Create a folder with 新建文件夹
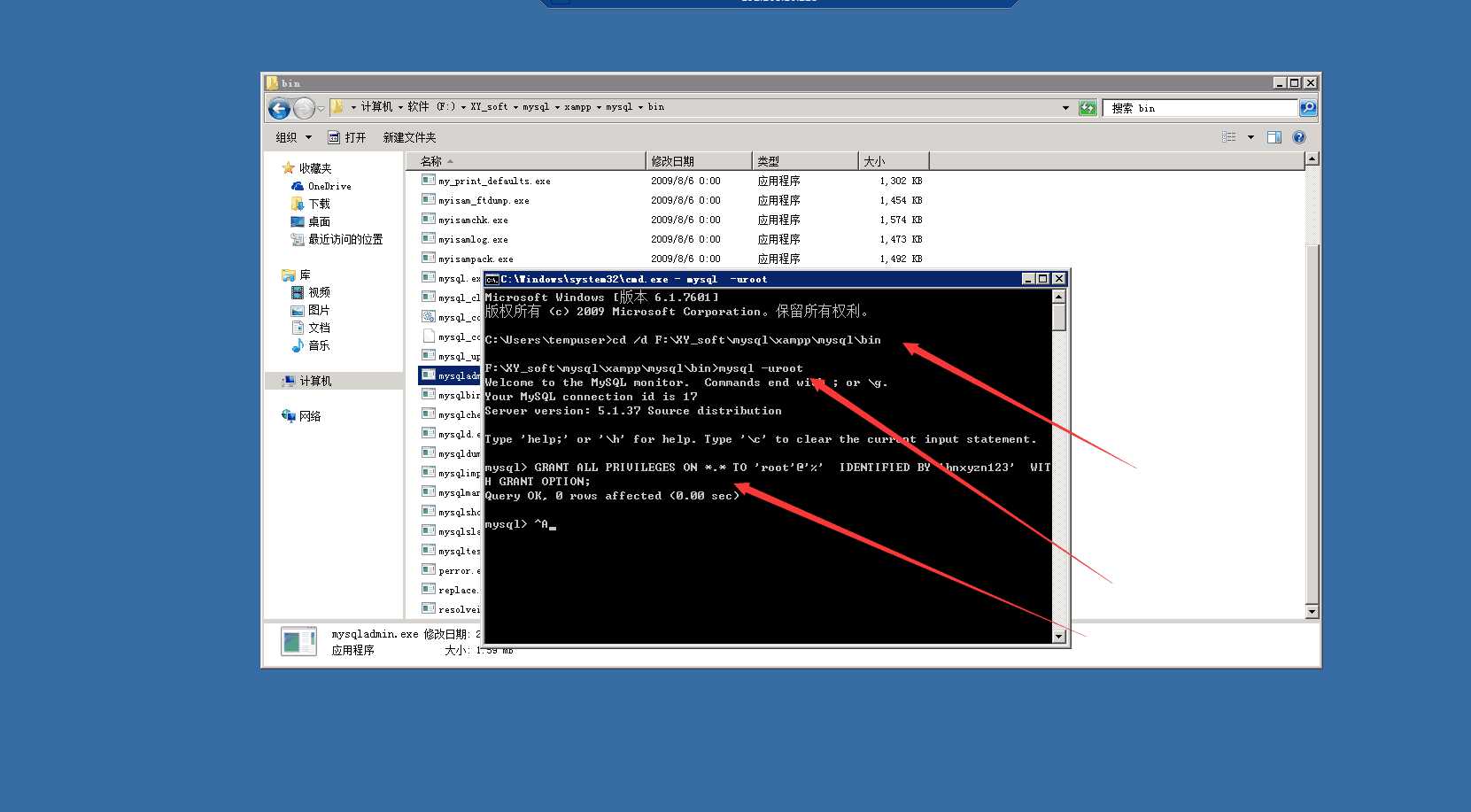Screen dimensions: 1471x812 (409, 137)
